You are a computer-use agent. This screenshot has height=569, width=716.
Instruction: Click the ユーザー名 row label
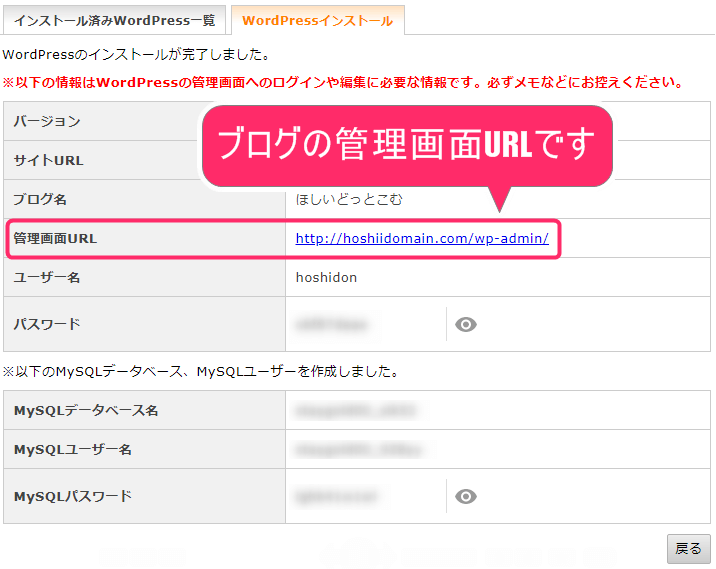pyautogui.click(x=47, y=278)
